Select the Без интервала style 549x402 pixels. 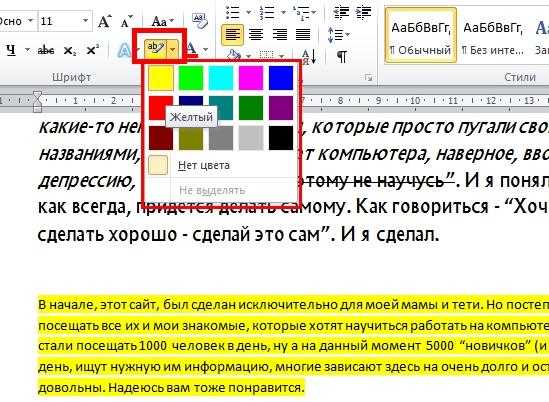(492, 35)
